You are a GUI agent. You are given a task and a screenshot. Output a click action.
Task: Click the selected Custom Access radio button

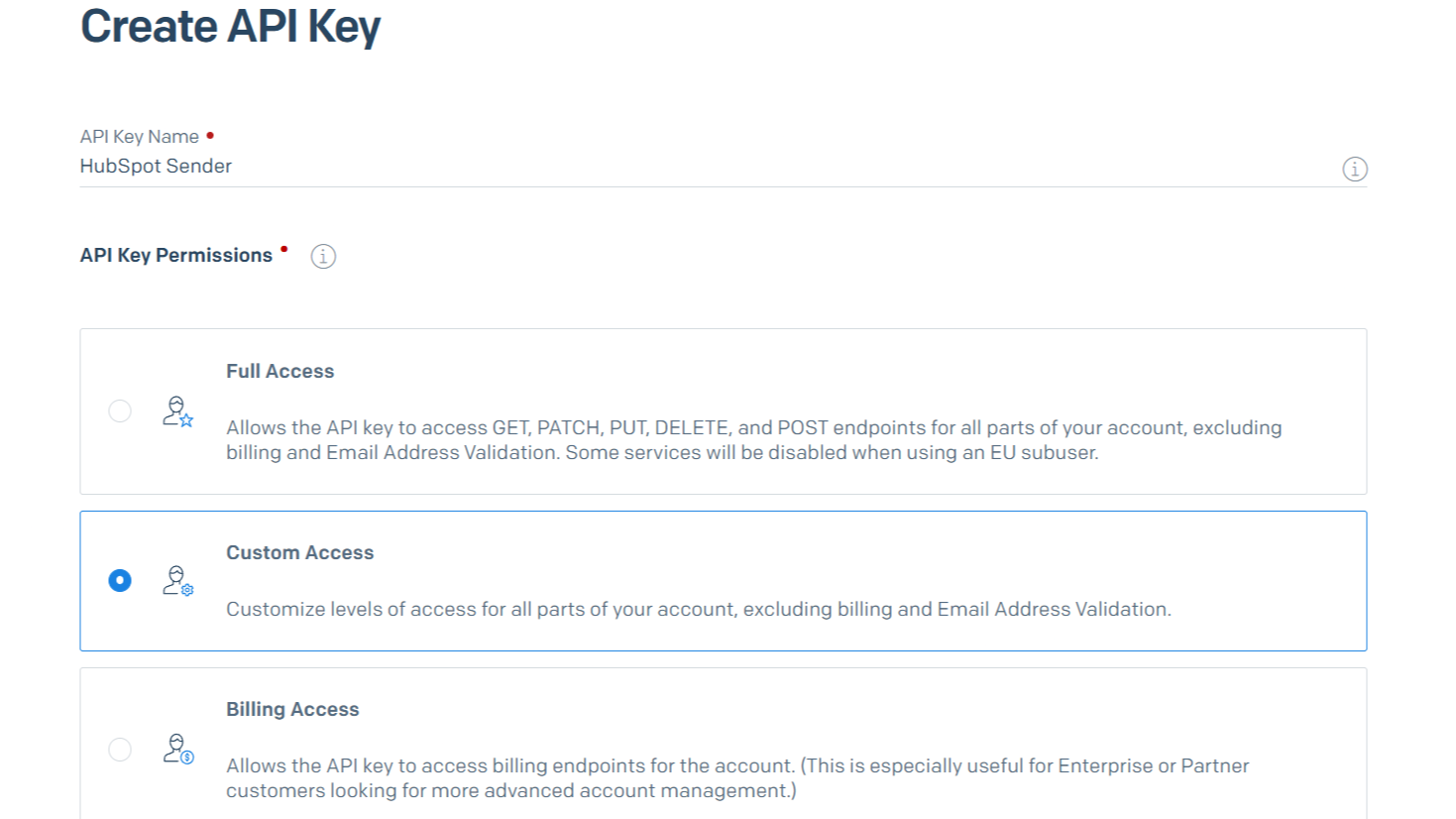coord(120,581)
